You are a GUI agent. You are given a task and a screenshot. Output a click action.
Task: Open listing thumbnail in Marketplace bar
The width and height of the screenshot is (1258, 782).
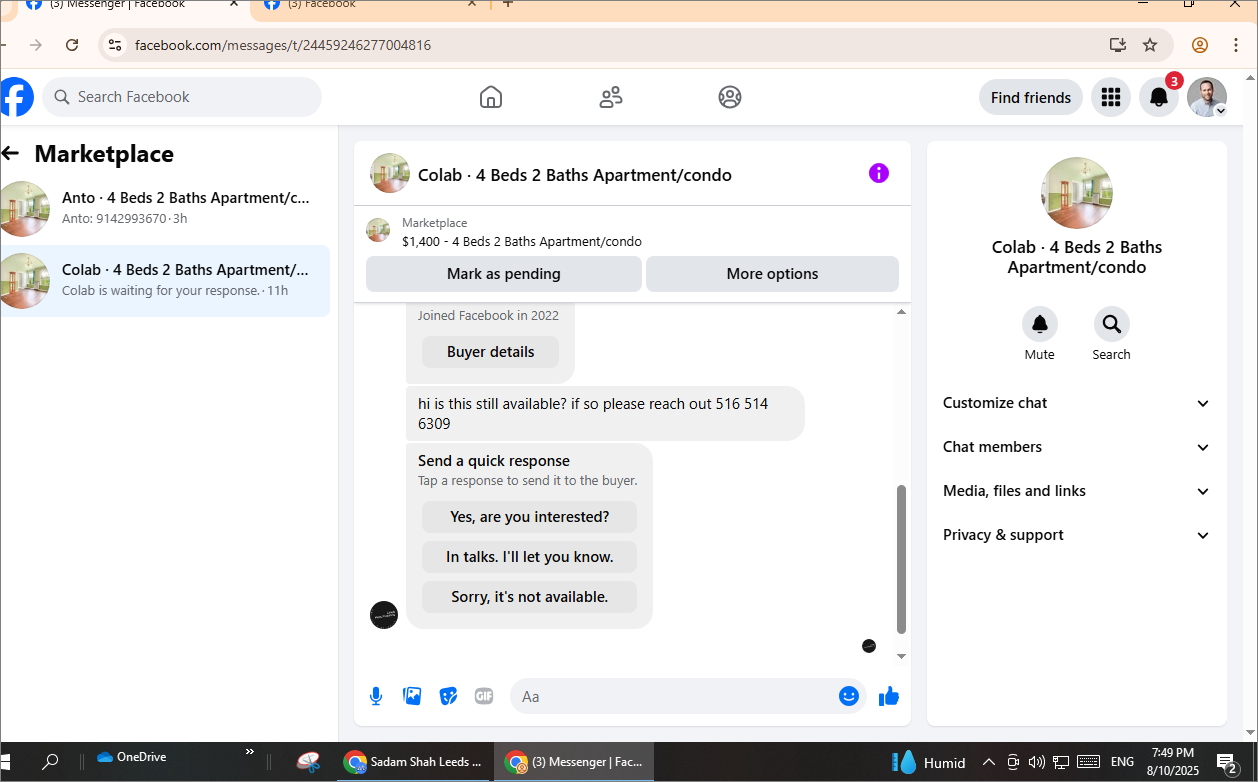tap(378, 230)
